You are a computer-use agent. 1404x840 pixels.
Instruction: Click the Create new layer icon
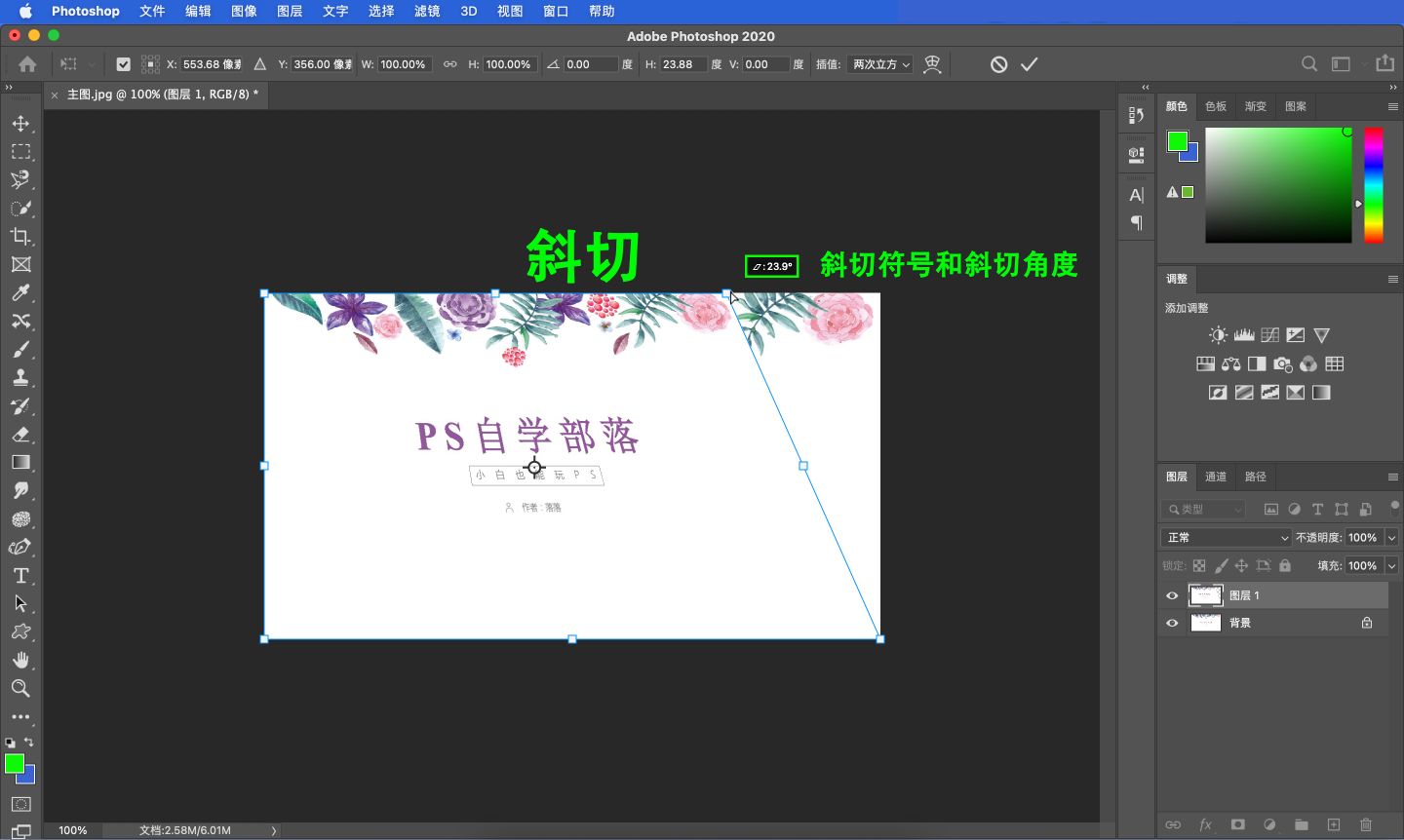coord(1335,823)
